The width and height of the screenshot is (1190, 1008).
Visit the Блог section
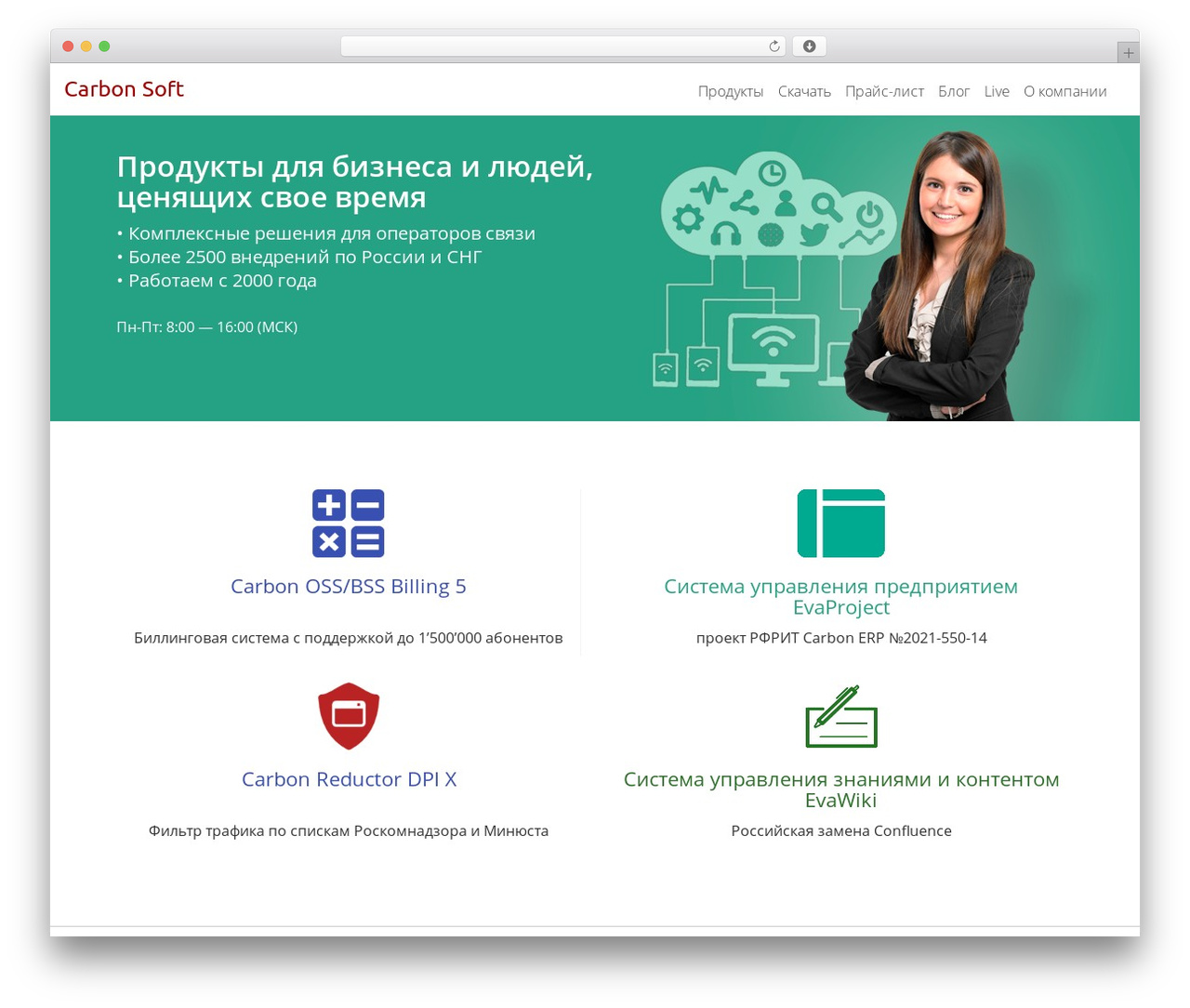[954, 91]
